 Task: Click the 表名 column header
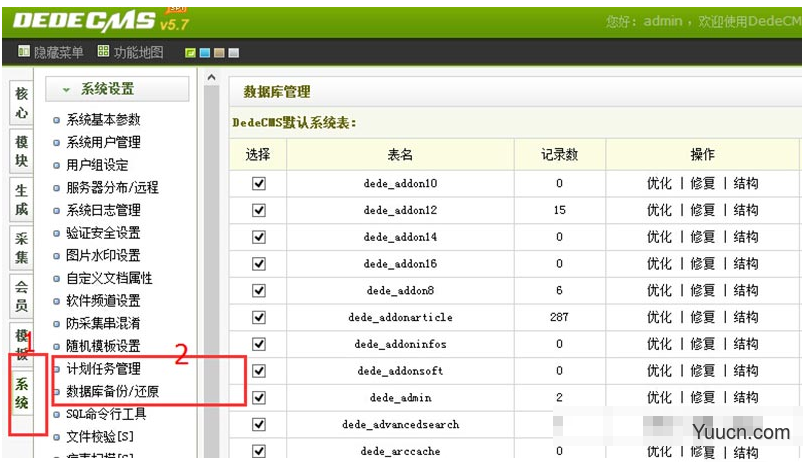(400, 154)
